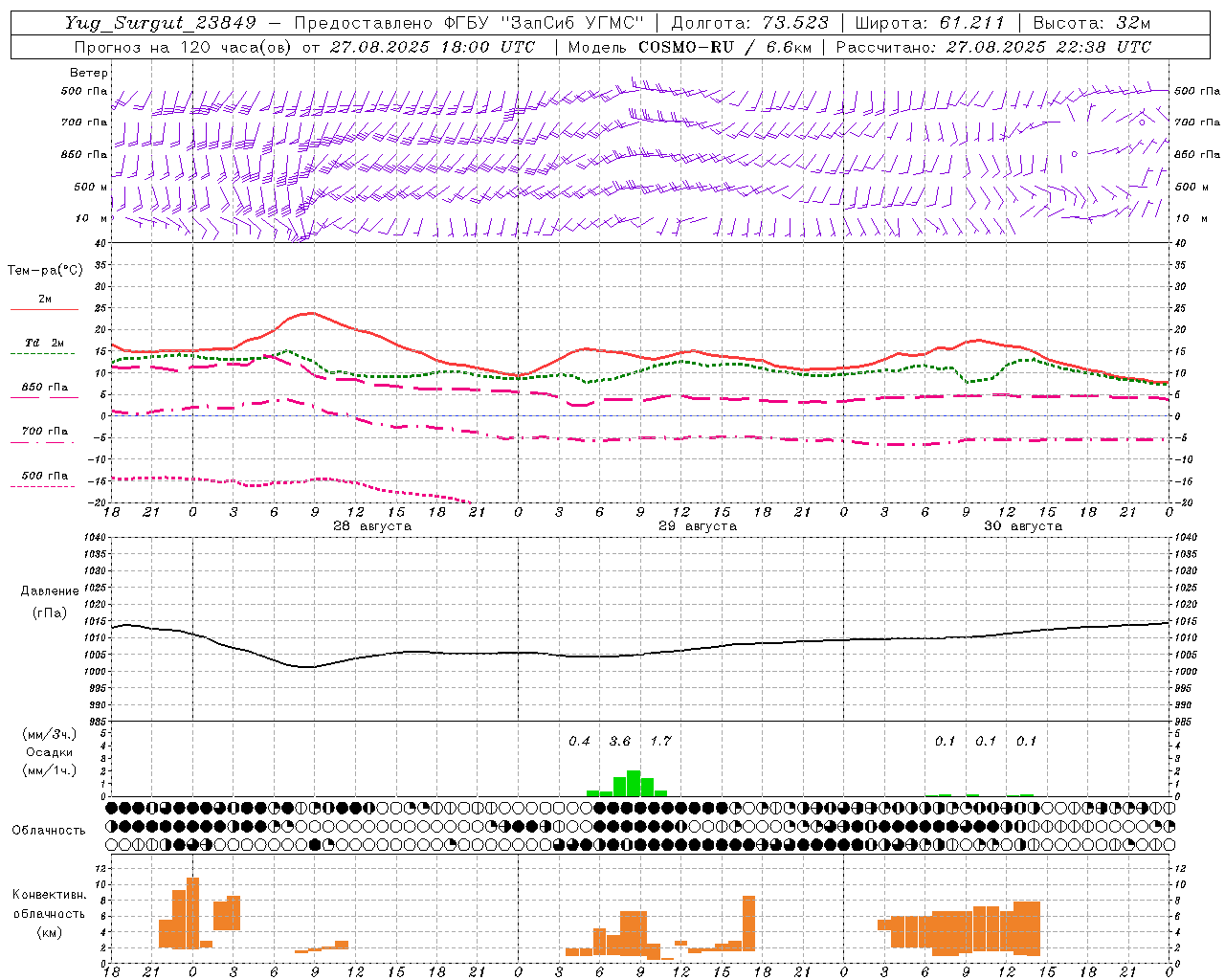The width and height of the screenshot is (1225, 980).
Task: Click the (мм/1ч.) precipitation unit label
Action: coord(50,770)
